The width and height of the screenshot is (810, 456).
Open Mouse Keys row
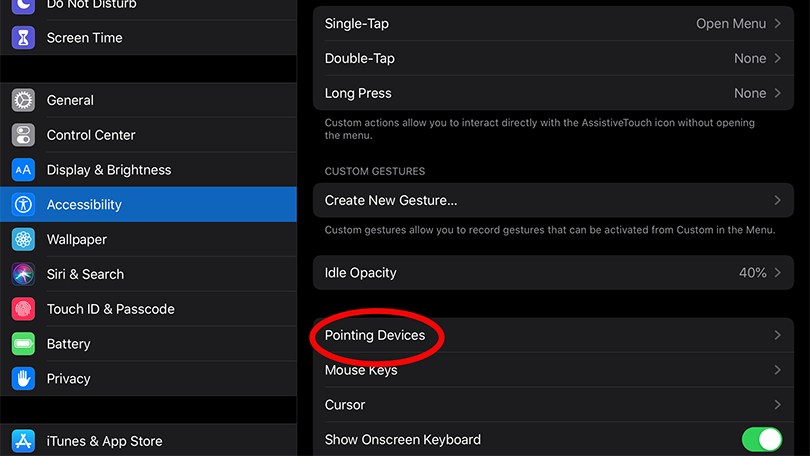point(553,370)
